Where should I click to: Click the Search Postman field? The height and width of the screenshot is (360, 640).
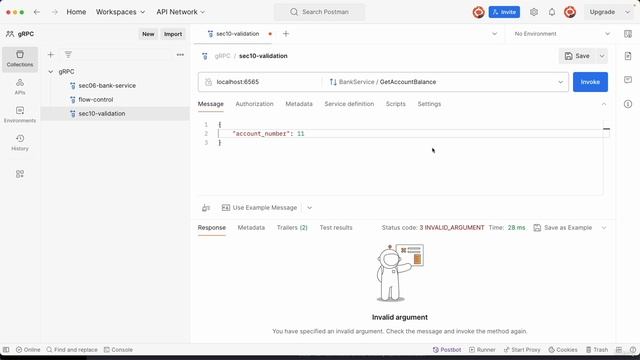320,12
